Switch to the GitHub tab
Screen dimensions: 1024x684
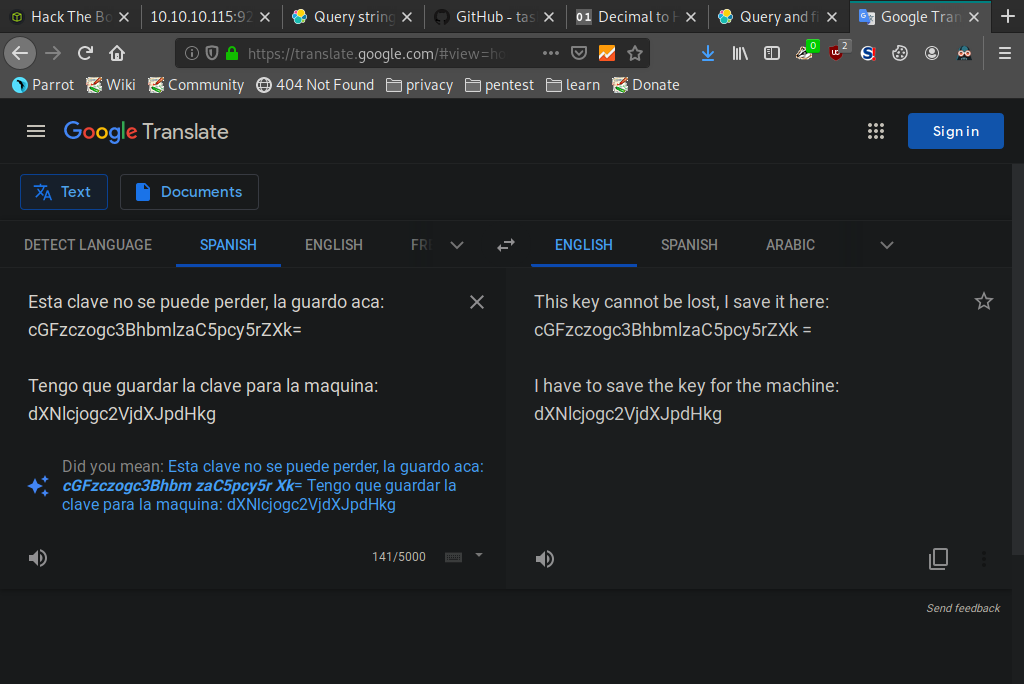[x=495, y=17]
